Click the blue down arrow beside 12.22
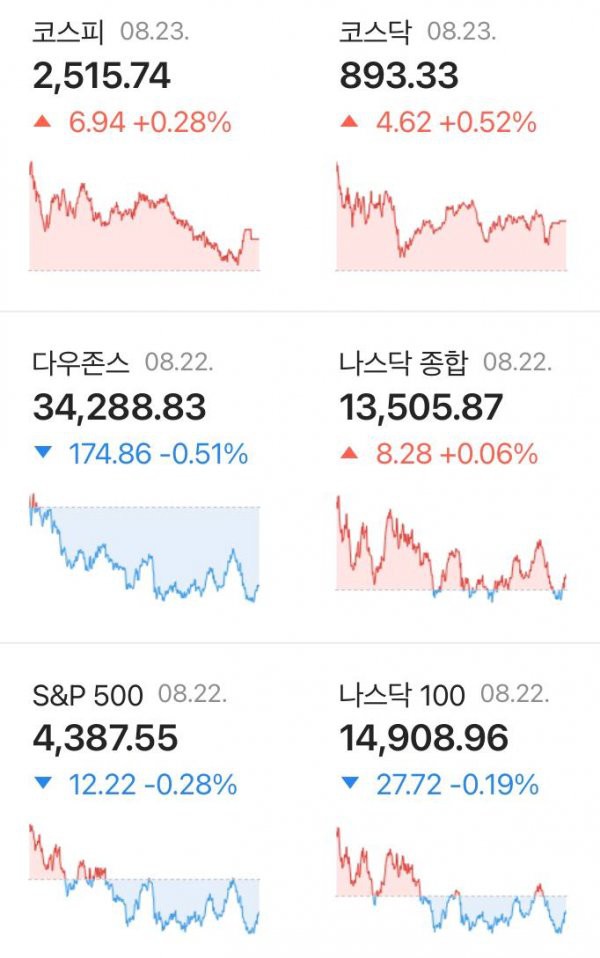Image resolution: width=600 pixels, height=958 pixels. coord(43,783)
